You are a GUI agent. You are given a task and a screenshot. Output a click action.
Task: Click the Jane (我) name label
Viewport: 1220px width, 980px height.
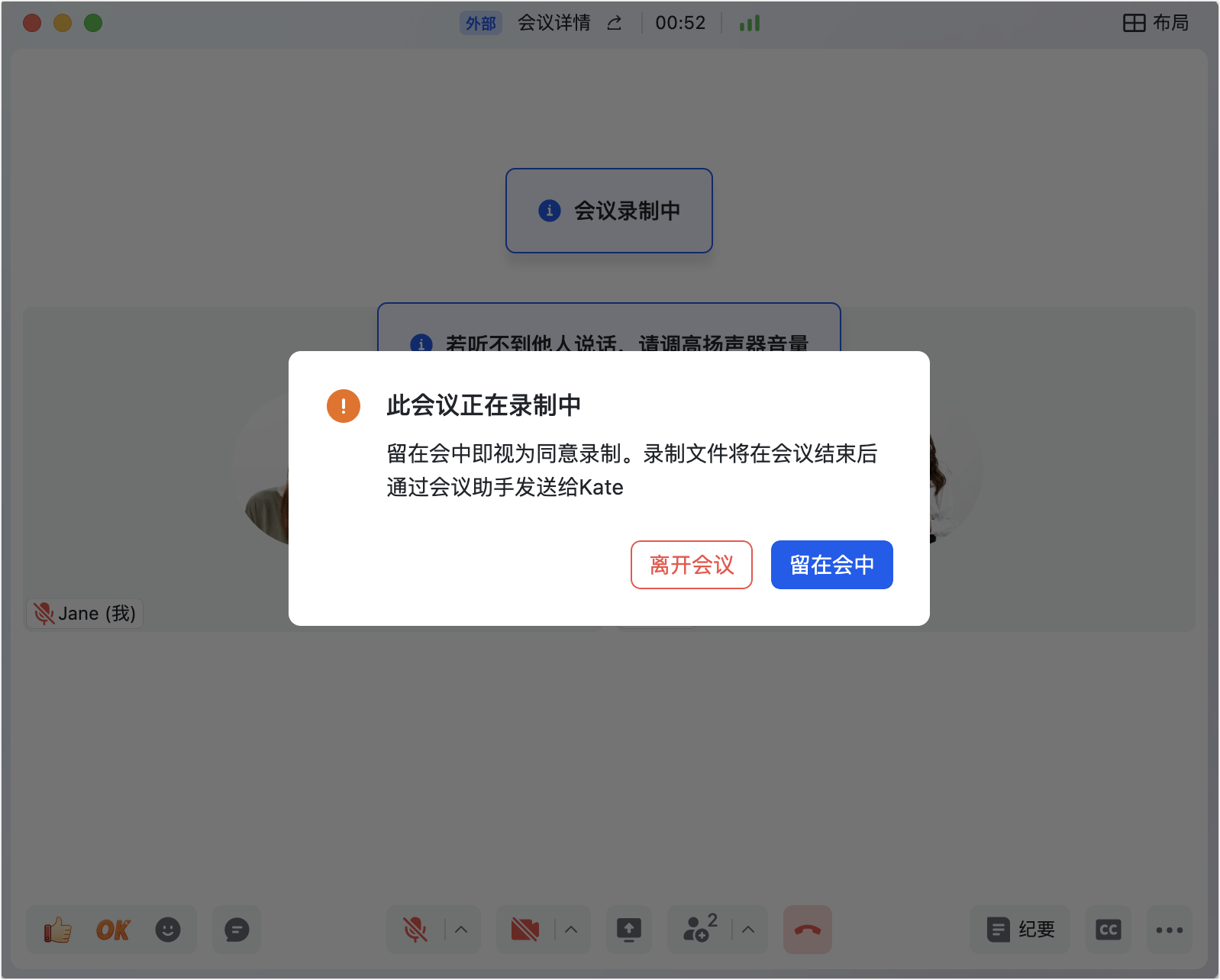pyautogui.click(x=85, y=614)
